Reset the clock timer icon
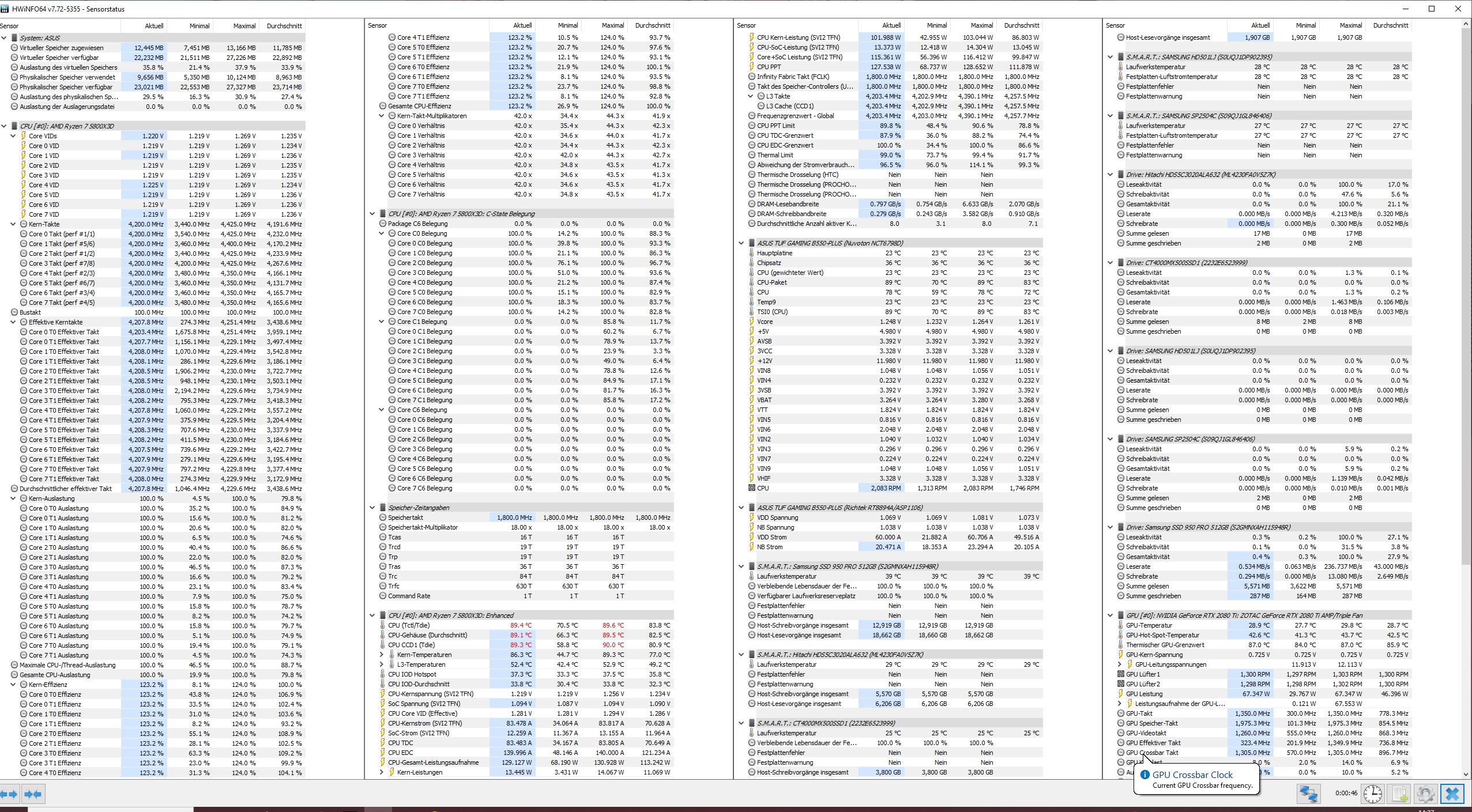Image resolution: width=1472 pixels, height=812 pixels. coord(1373,794)
